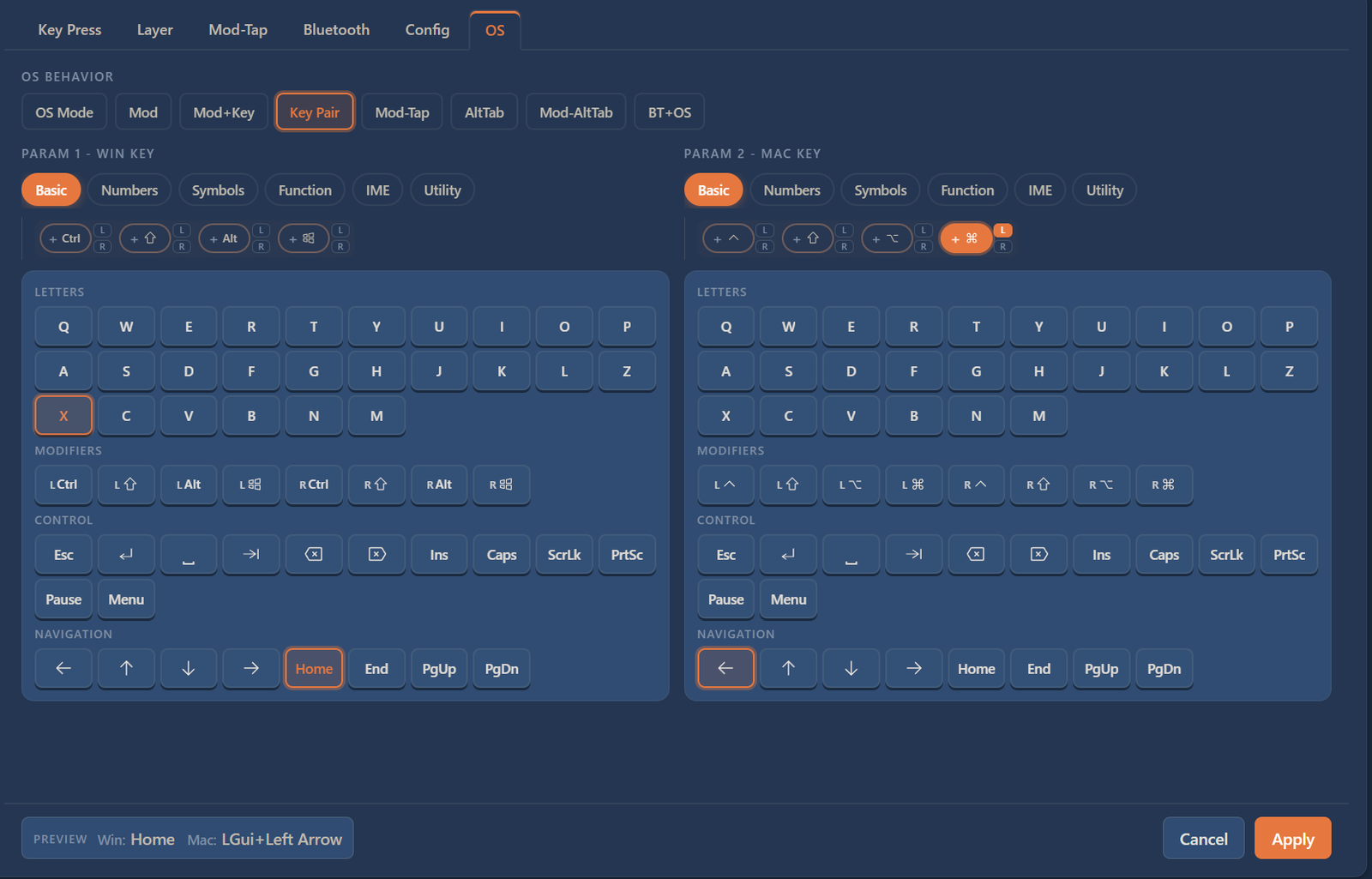Select the Tab key icon in Win Control section
The image size is (1372, 879).
tap(251, 555)
